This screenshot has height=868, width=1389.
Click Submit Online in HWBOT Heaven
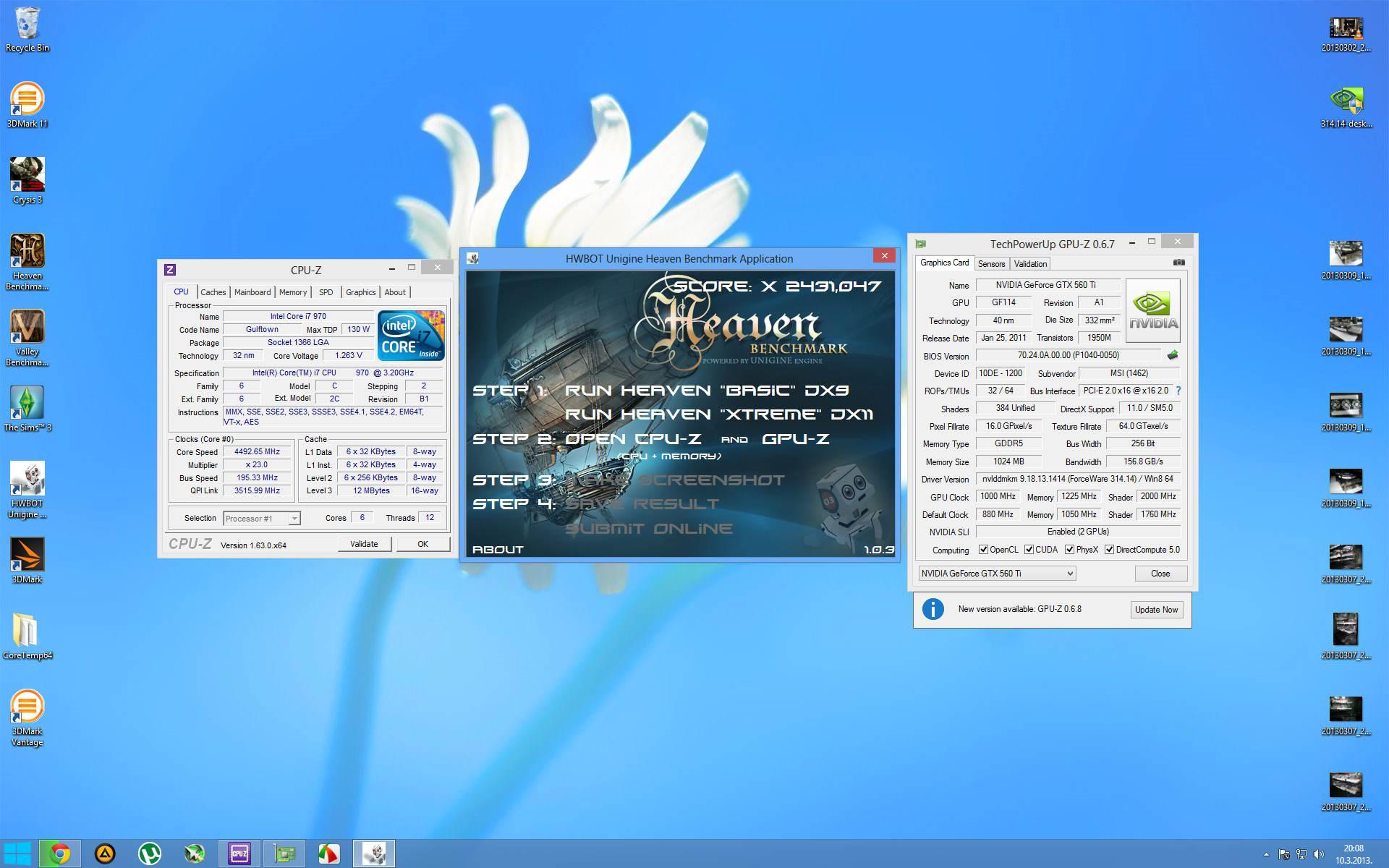pos(648,529)
